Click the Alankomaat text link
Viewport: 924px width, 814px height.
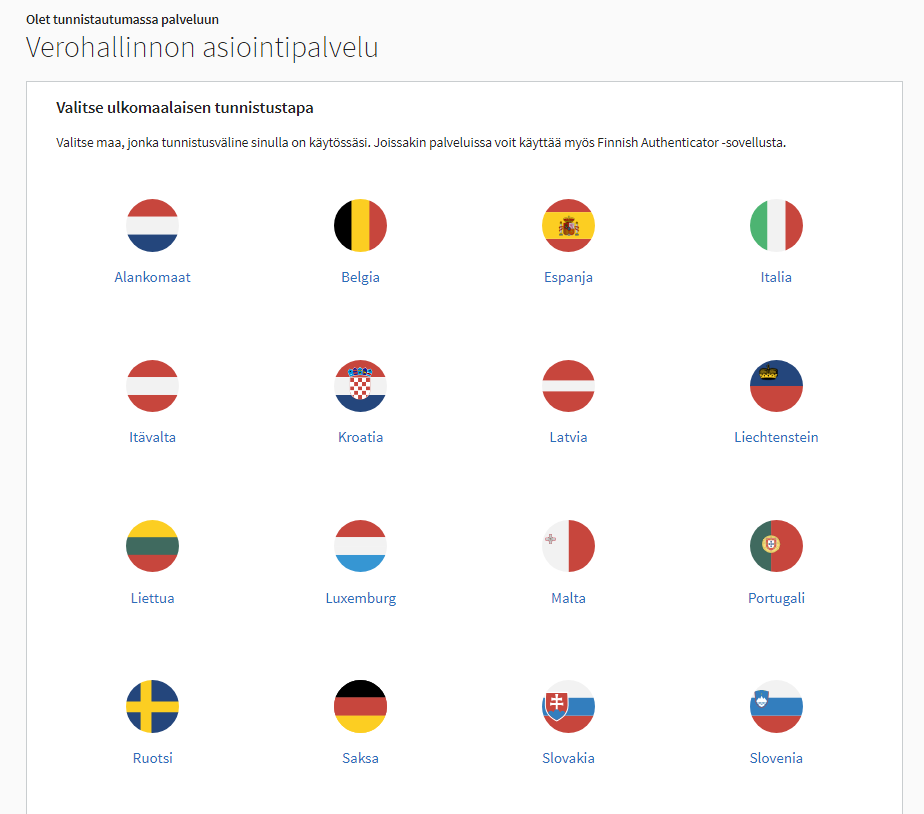click(152, 277)
